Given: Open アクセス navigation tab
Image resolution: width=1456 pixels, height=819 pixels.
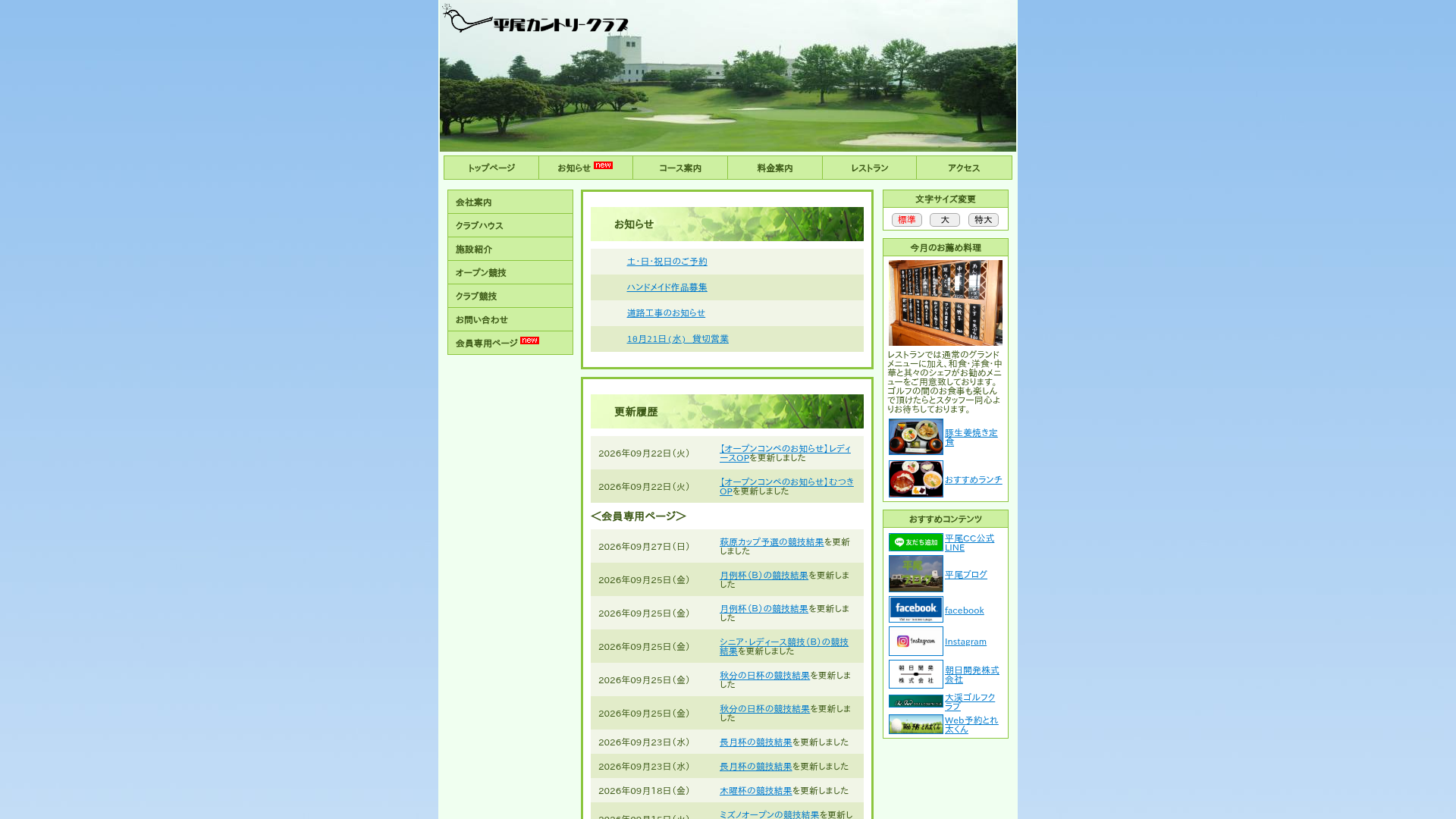Looking at the screenshot, I should coord(964,168).
